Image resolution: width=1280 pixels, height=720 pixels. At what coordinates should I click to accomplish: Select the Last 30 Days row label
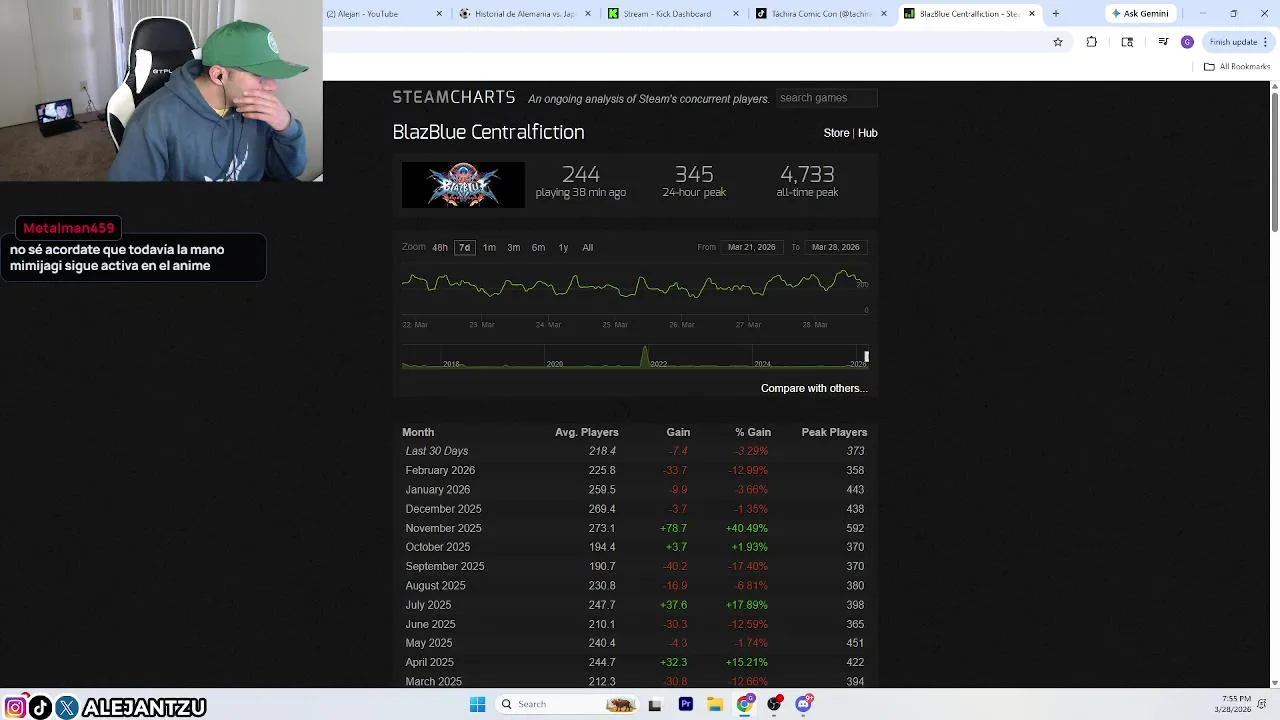point(437,451)
